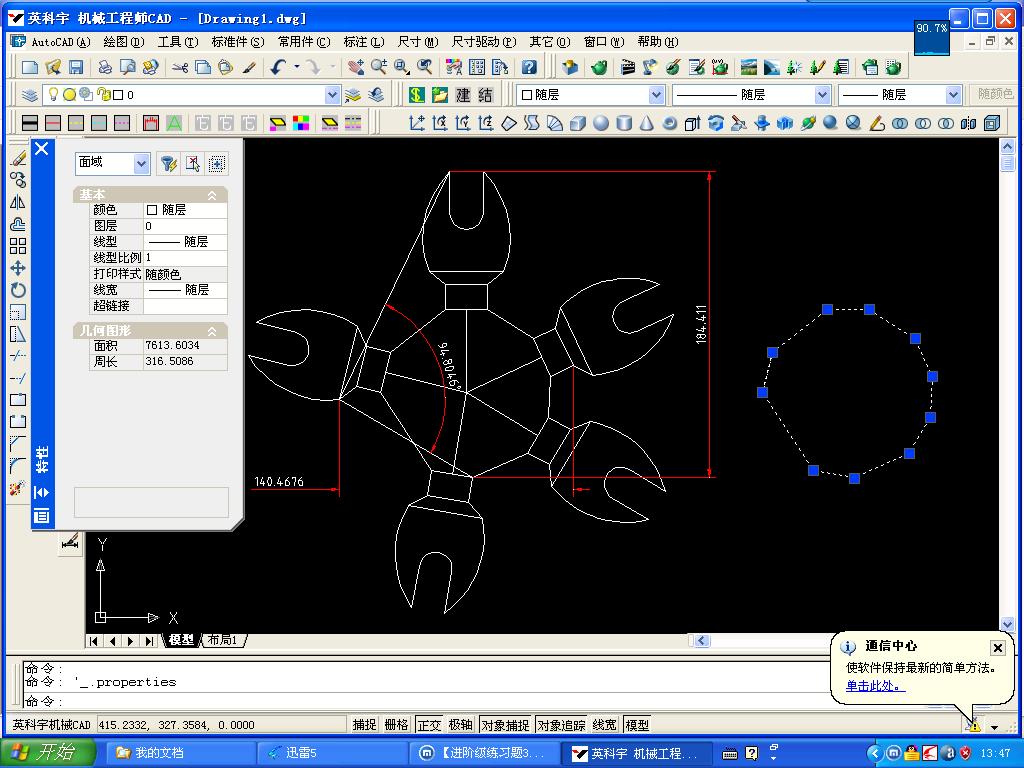The width and height of the screenshot is (1024, 768).
Task: Click the Match Properties paintbrush icon
Action: pyautogui.click(x=249, y=67)
